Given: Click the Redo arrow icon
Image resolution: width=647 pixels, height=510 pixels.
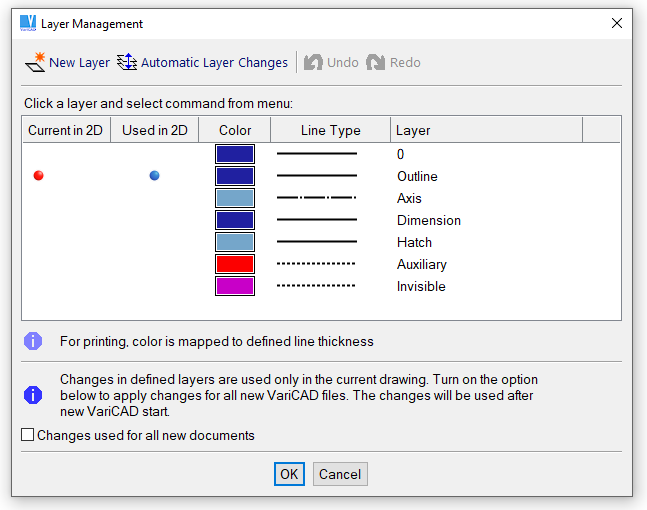Looking at the screenshot, I should point(376,62).
